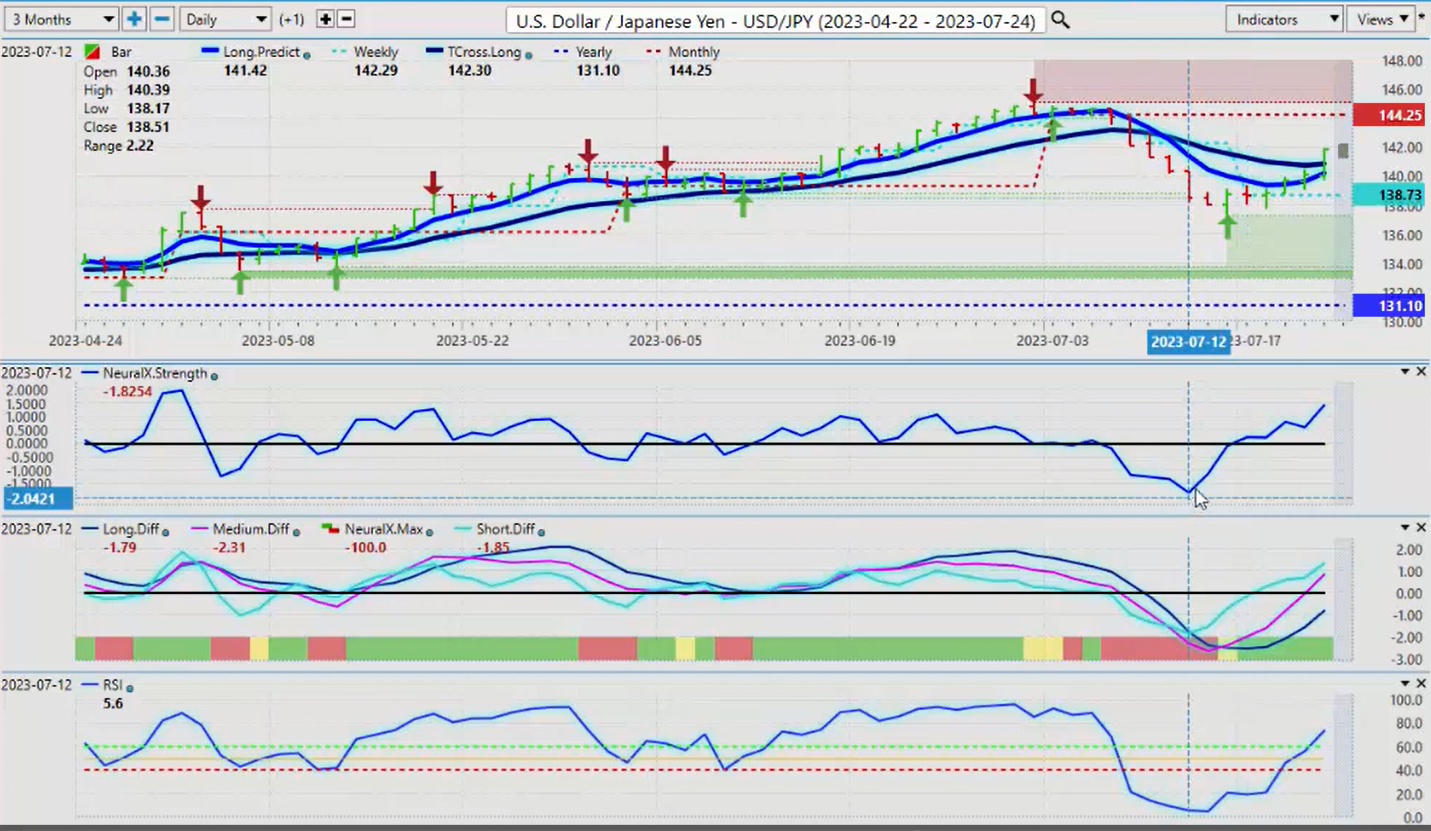
Task: Click the blue 131.10 yearly price label
Action: (1388, 306)
